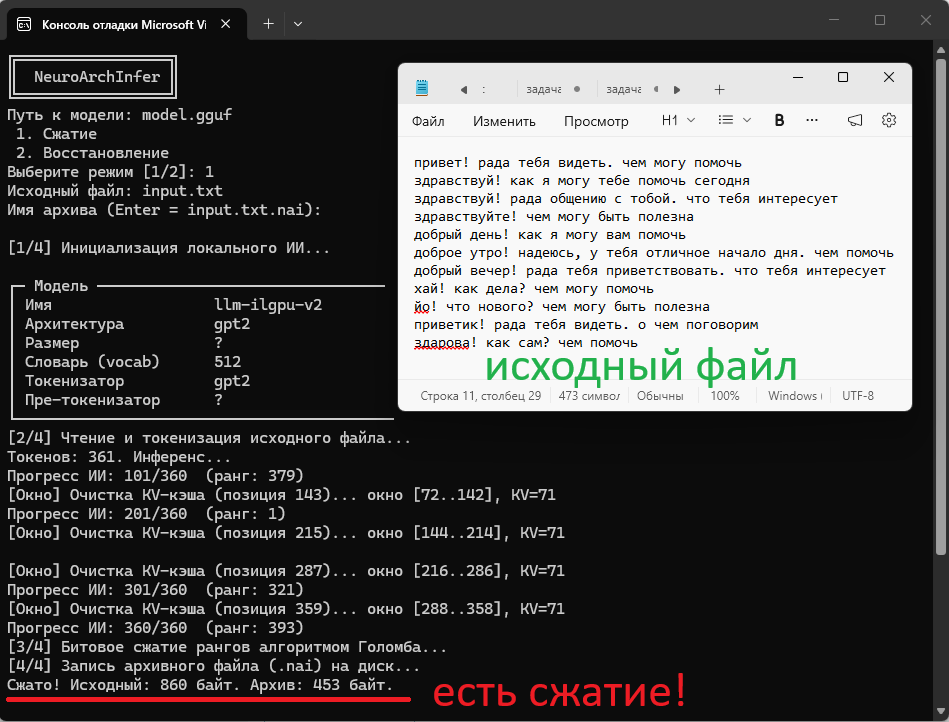The width and height of the screenshot is (949, 722).
Task: Open a new terminal tab with plus
Action: pos(268,24)
